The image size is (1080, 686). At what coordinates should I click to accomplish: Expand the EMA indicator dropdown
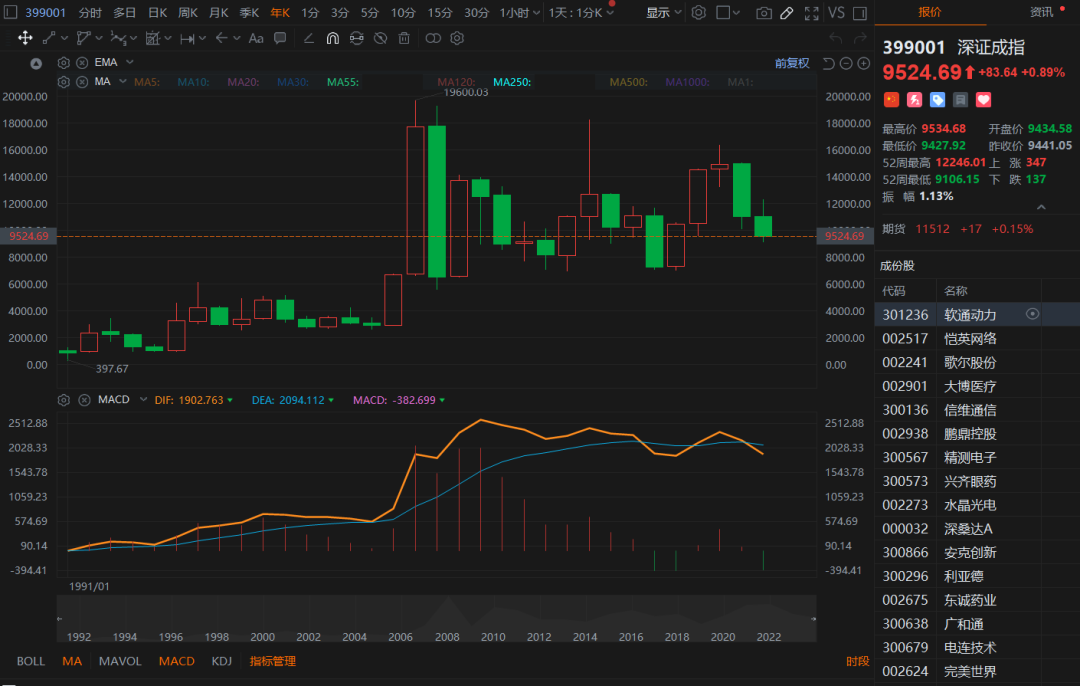click(x=129, y=62)
